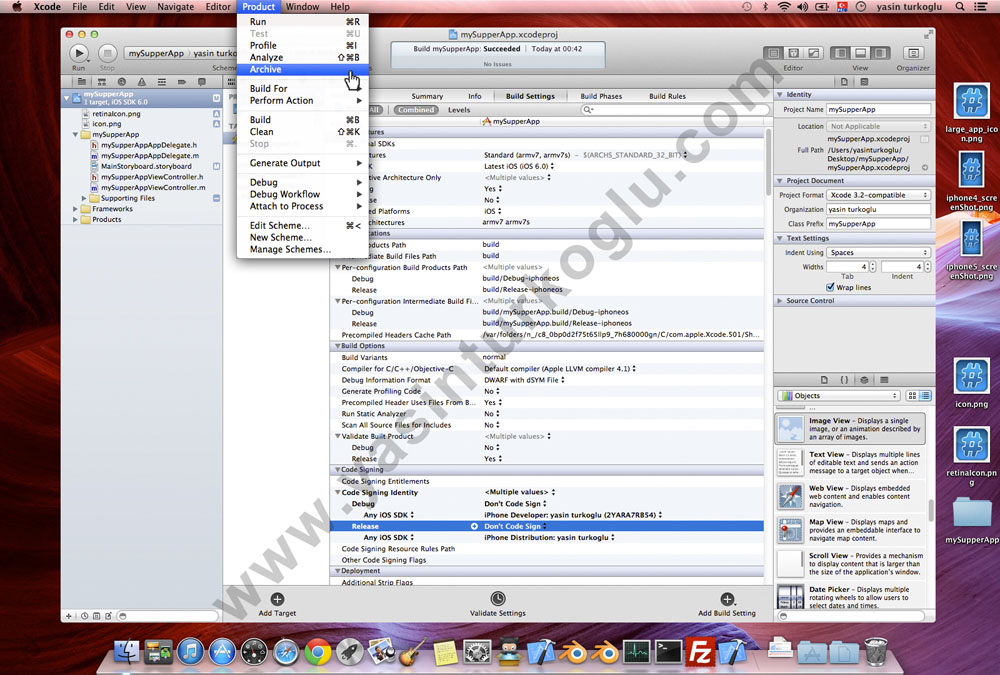1000x675 pixels.
Task: Click the Tab width stepper
Action: coord(872,267)
